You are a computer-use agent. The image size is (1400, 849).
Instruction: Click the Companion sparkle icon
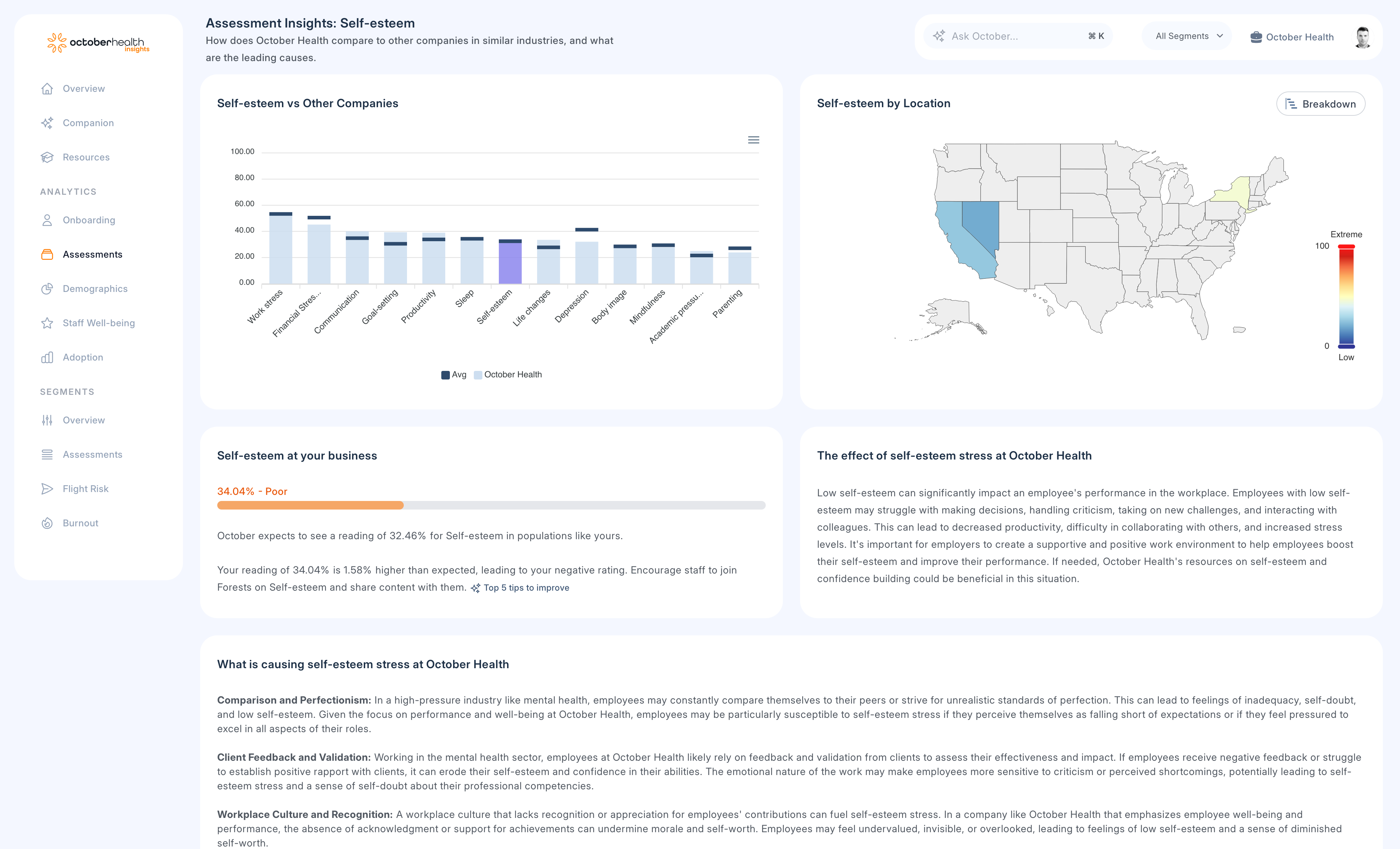tap(47, 123)
